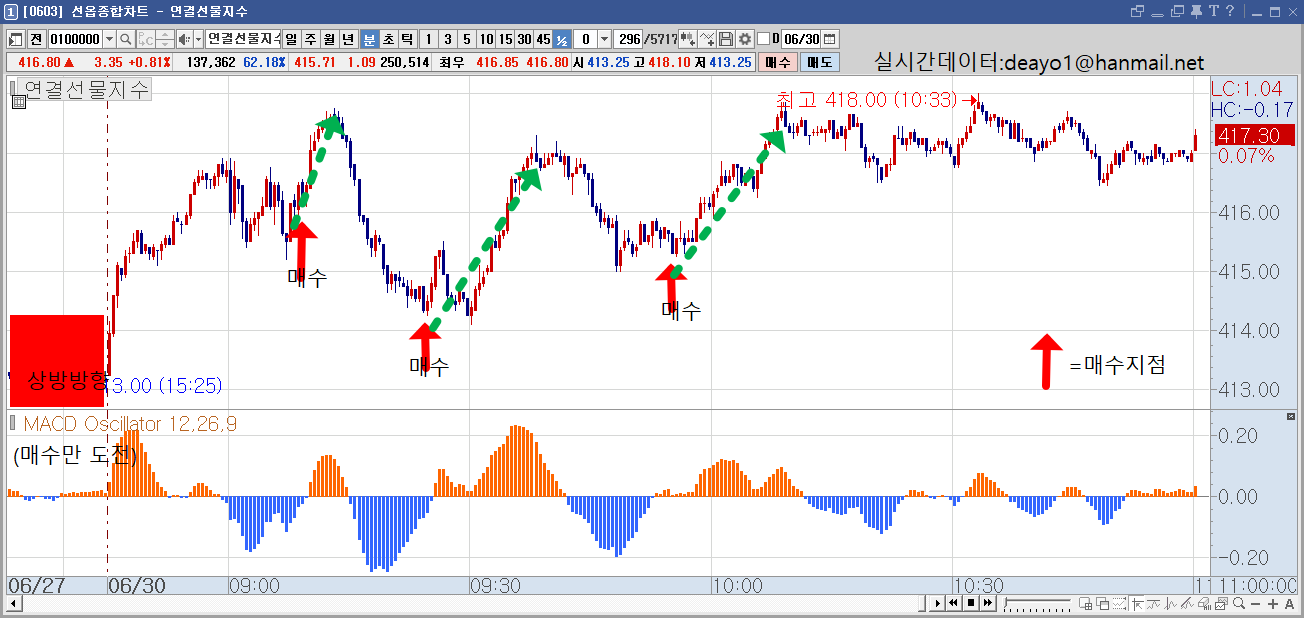Select the 초 (seconds) period tab

point(388,39)
